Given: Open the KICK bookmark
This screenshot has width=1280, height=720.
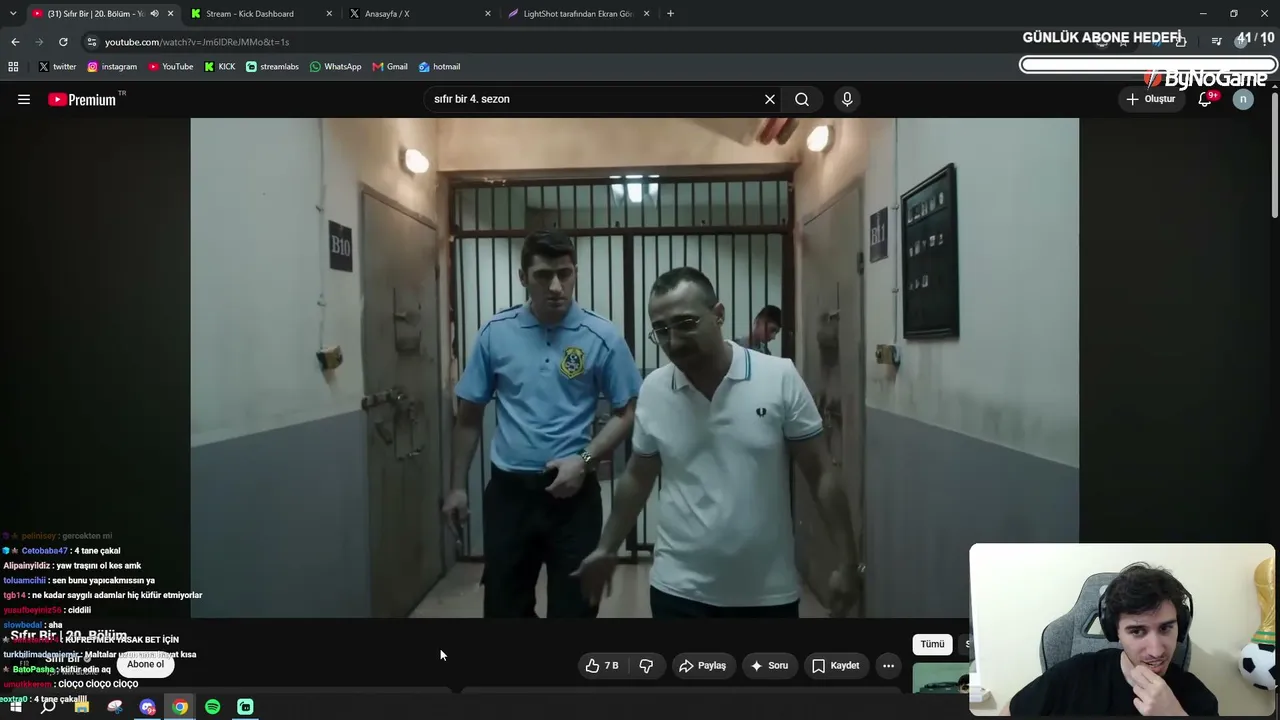Looking at the screenshot, I should click(x=220, y=67).
